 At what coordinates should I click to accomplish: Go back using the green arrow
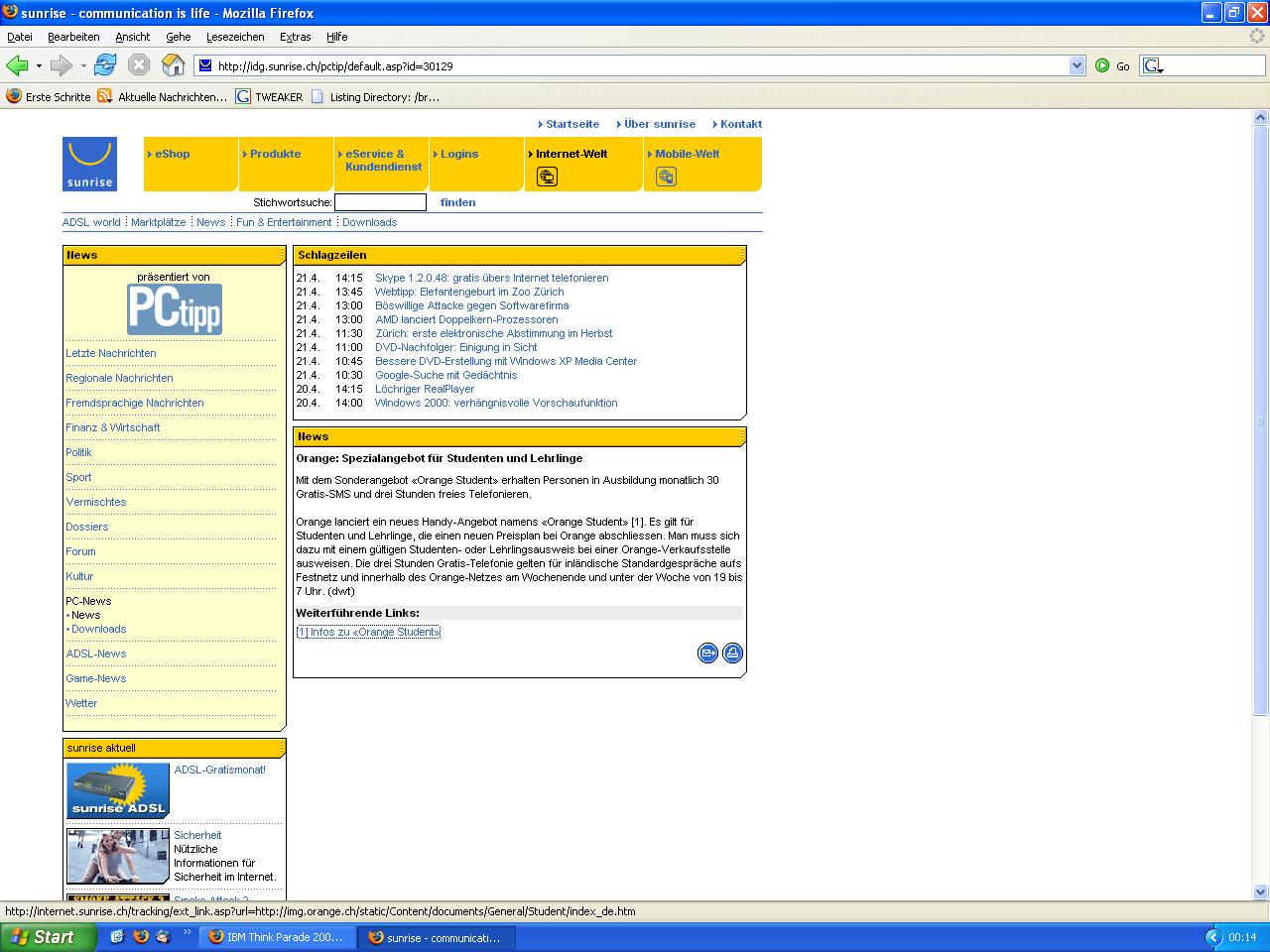tap(17, 65)
